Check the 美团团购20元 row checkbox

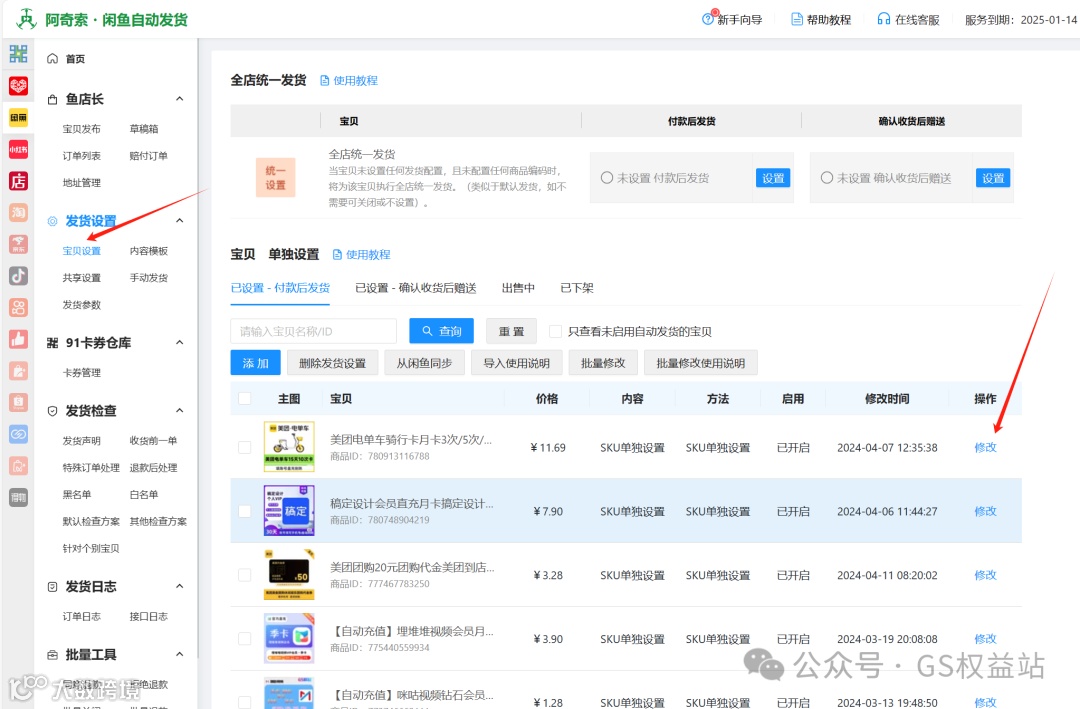pos(245,575)
